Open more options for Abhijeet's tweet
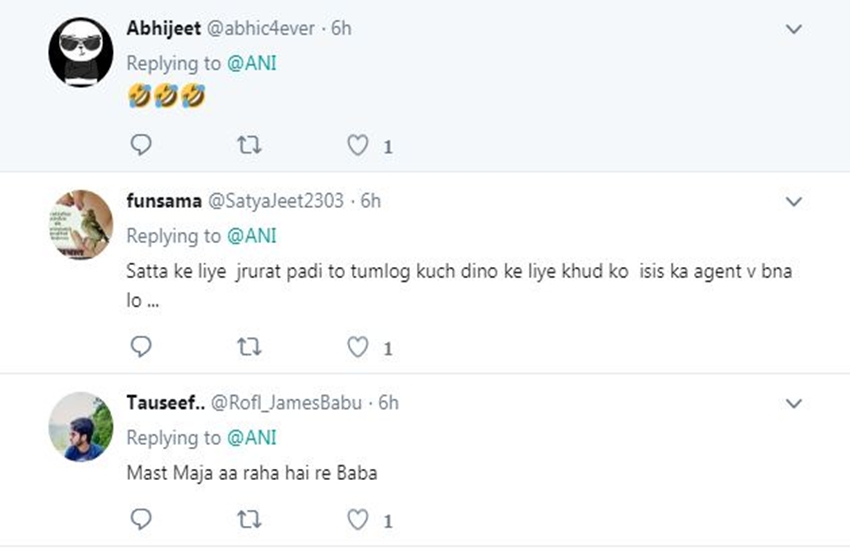 (x=794, y=30)
